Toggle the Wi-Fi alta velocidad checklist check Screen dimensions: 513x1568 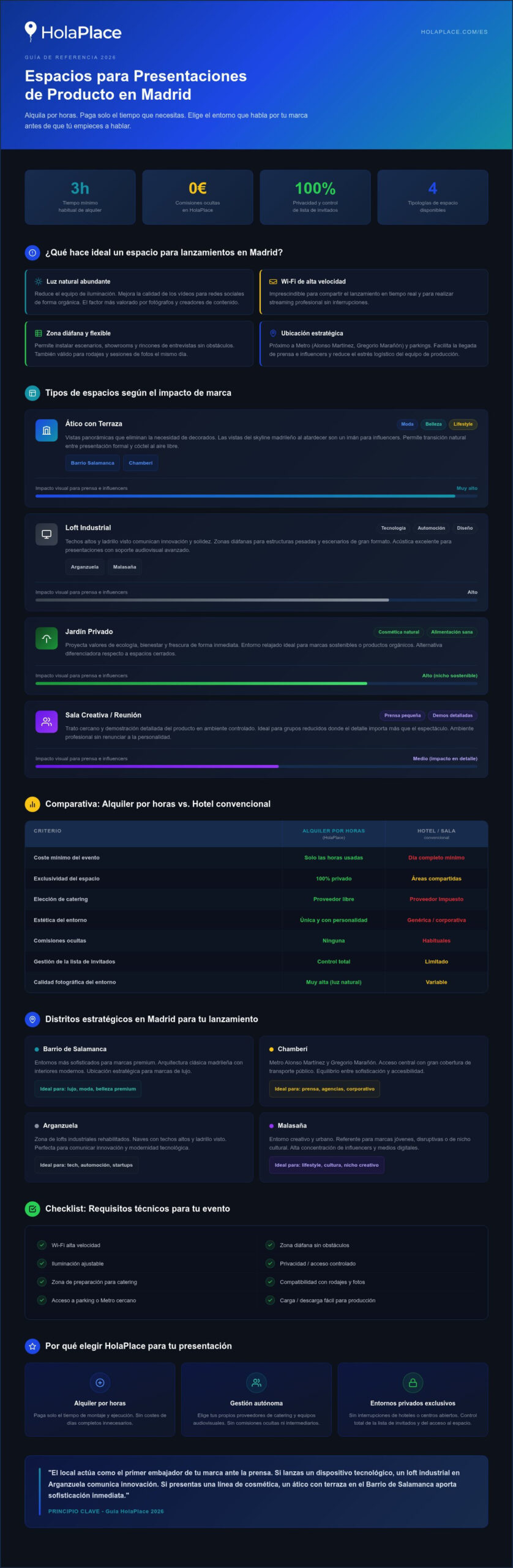pos(42,1245)
